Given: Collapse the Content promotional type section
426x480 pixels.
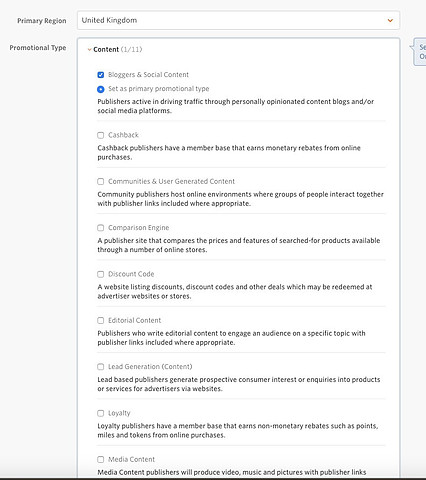Looking at the screenshot, I should tap(89, 50).
